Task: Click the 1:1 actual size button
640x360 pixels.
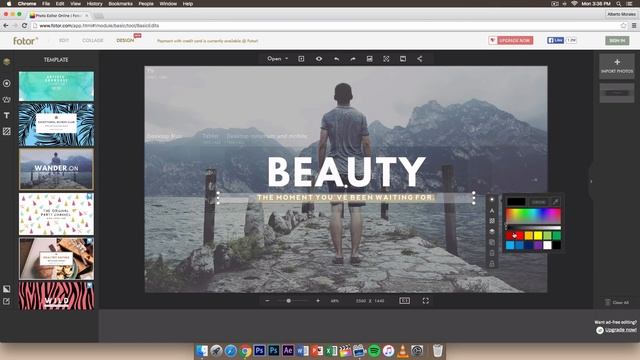Action: click(404, 301)
